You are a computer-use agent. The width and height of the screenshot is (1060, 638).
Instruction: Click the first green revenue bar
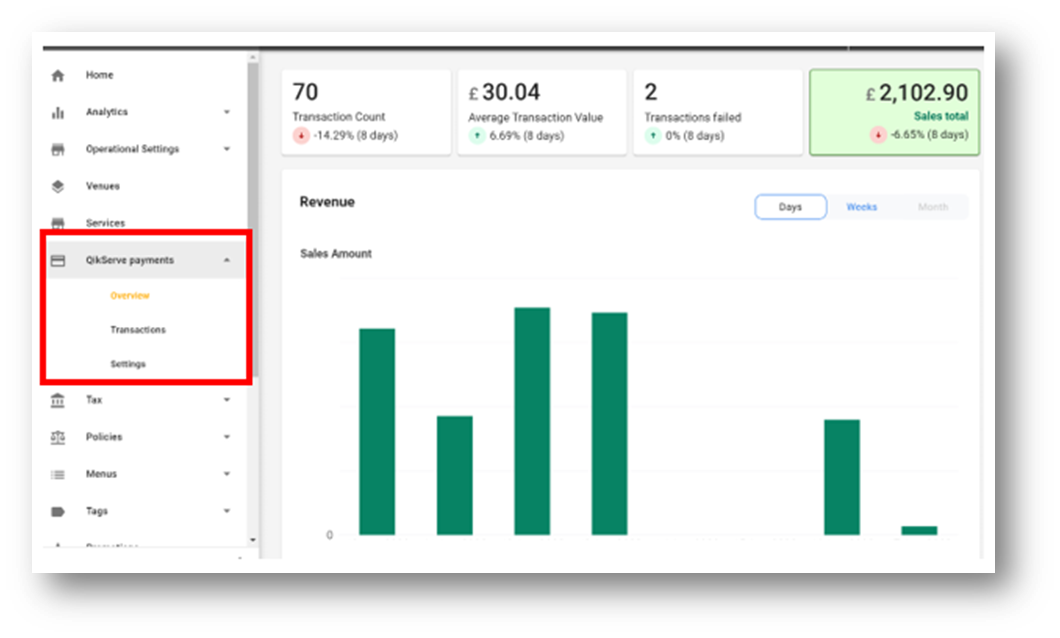coord(377,432)
